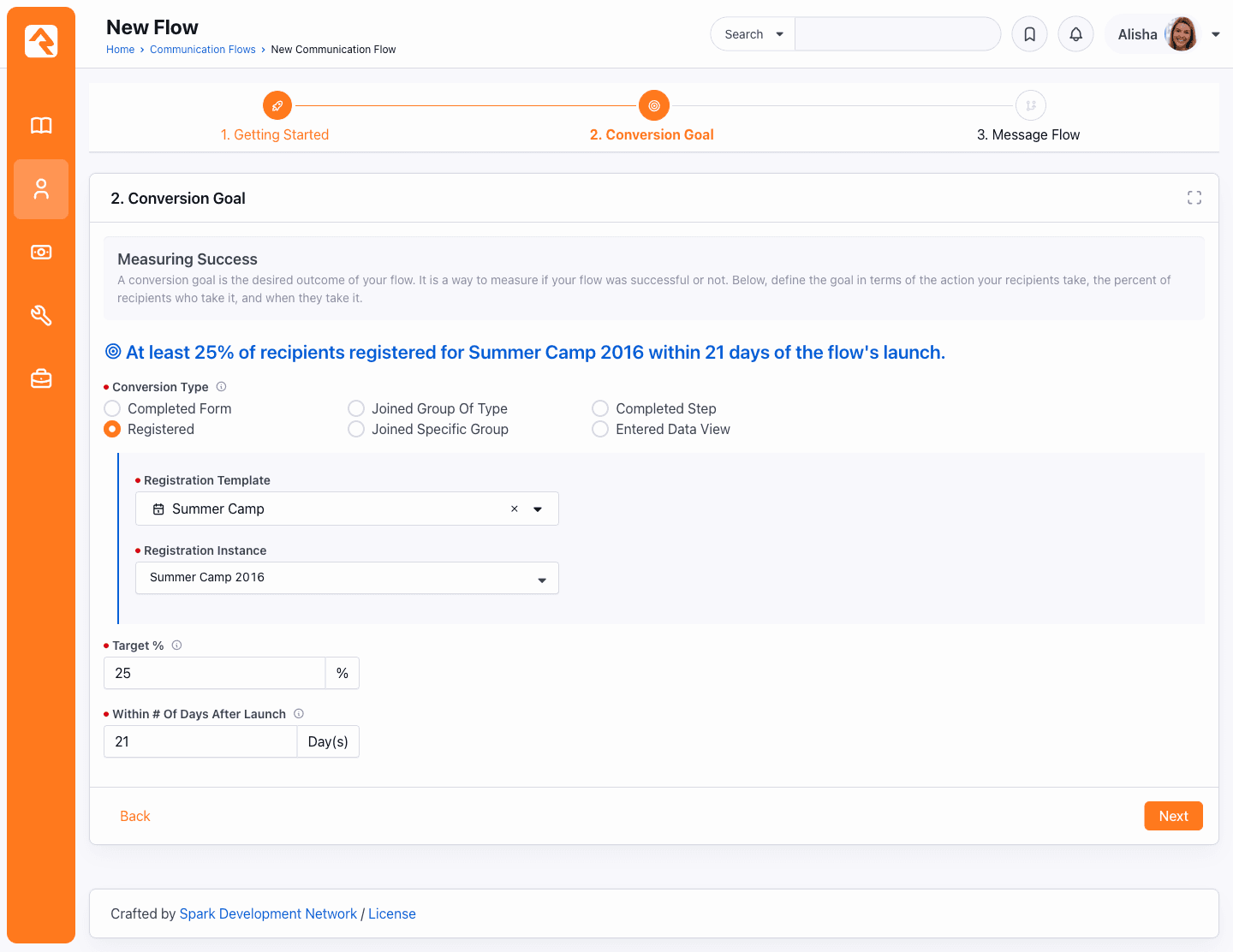
Task: Select the person directory icon in the sidebar
Action: click(41, 188)
